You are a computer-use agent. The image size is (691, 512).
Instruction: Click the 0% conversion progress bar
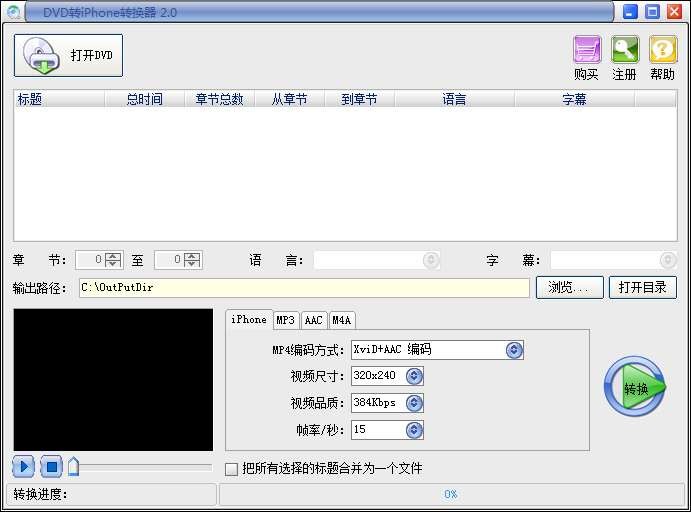(x=451, y=494)
